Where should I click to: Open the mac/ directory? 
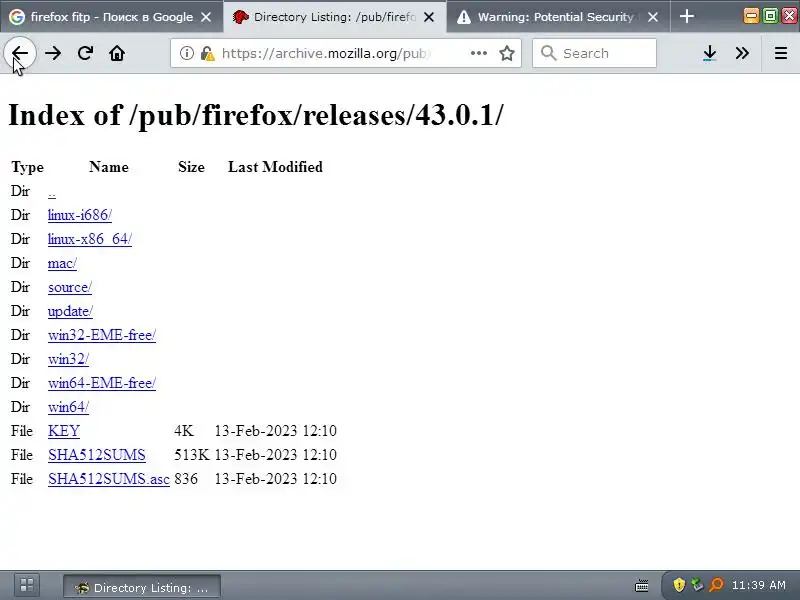click(62, 263)
